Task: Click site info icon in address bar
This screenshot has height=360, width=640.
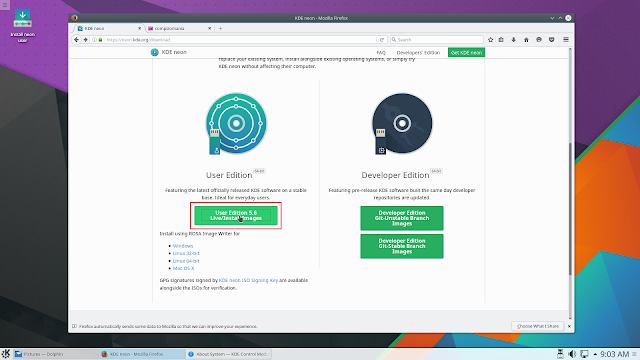Action: pyautogui.click(x=94, y=40)
